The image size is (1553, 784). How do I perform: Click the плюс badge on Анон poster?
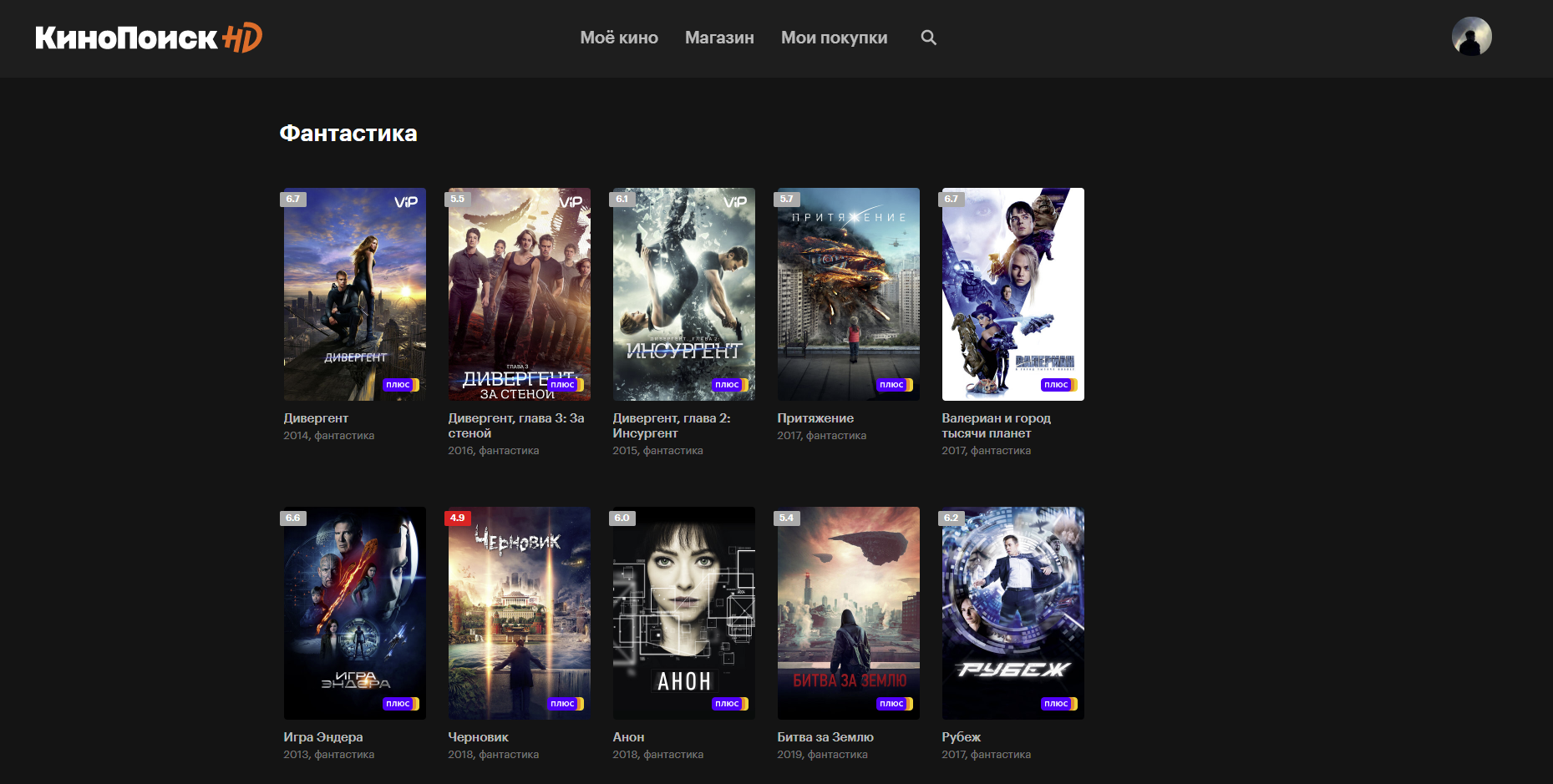pyautogui.click(x=730, y=704)
